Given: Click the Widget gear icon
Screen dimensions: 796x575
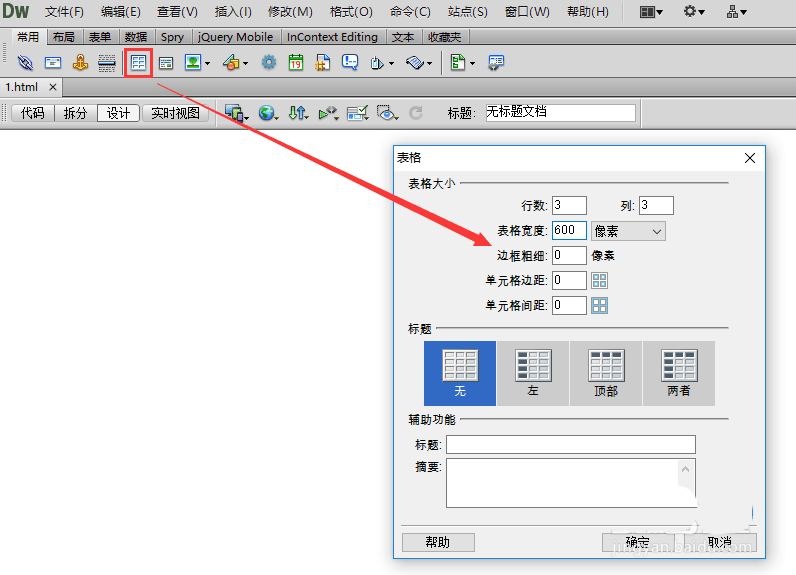Looking at the screenshot, I should click(269, 63).
